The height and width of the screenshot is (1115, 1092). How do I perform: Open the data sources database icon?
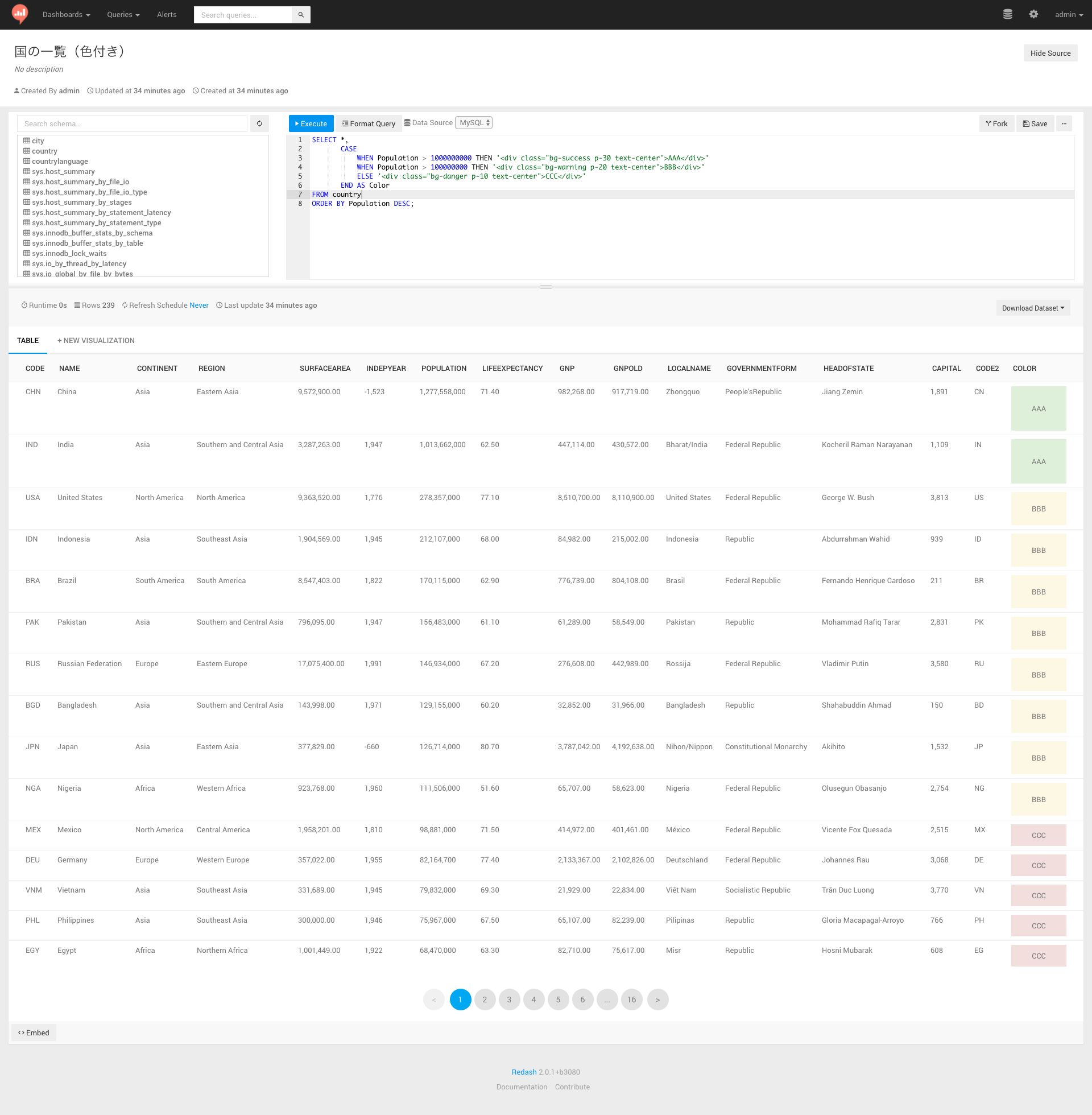(x=1007, y=14)
